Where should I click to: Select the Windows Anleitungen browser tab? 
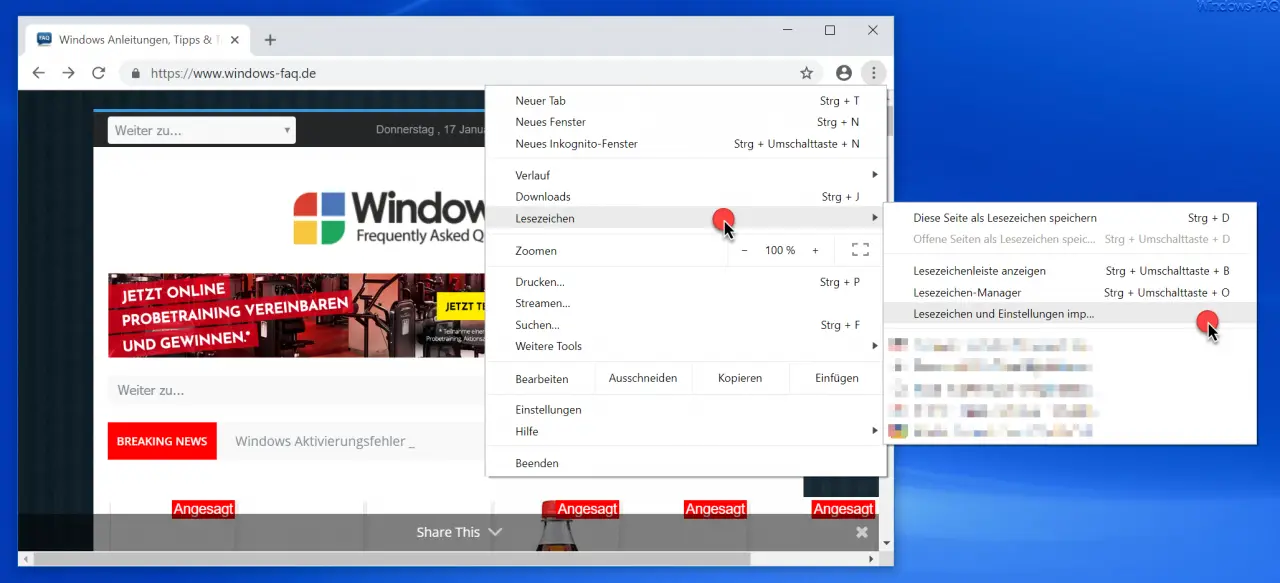tap(137, 40)
